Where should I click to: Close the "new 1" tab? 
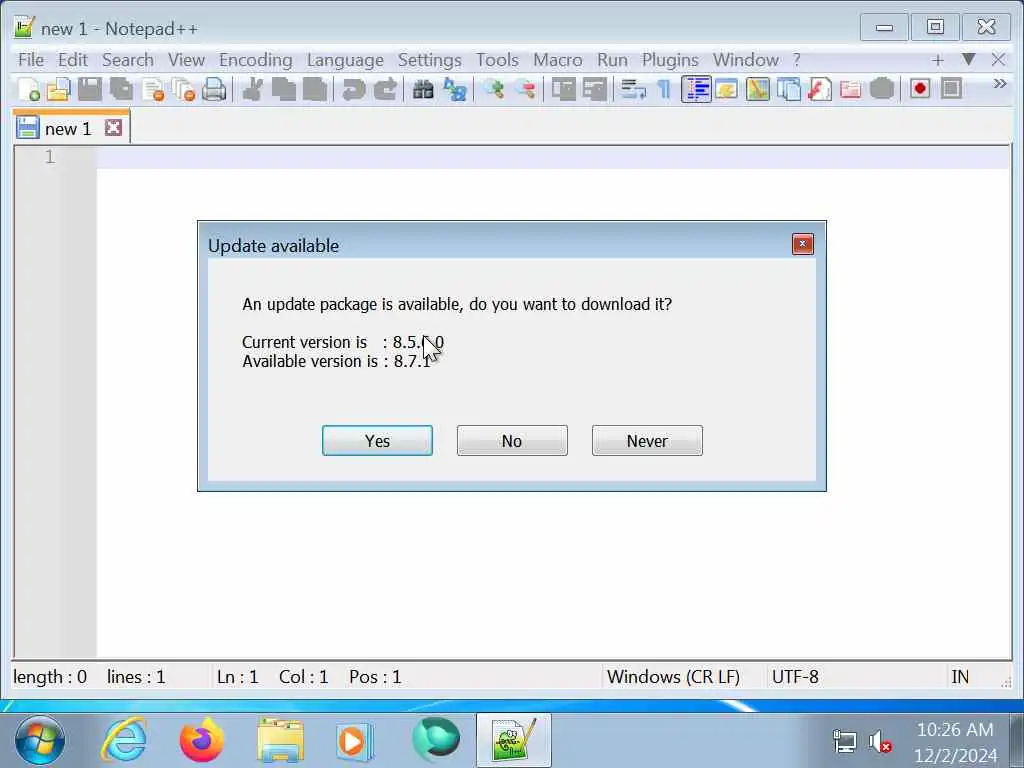[114, 127]
